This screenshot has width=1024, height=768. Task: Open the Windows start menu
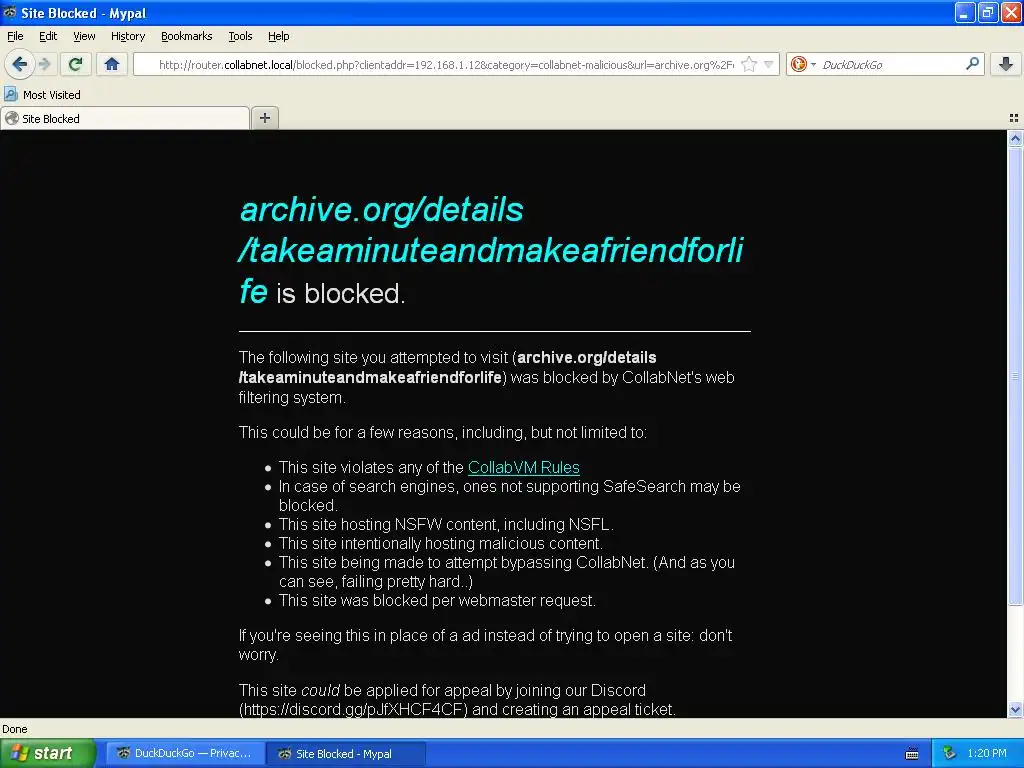[46, 753]
